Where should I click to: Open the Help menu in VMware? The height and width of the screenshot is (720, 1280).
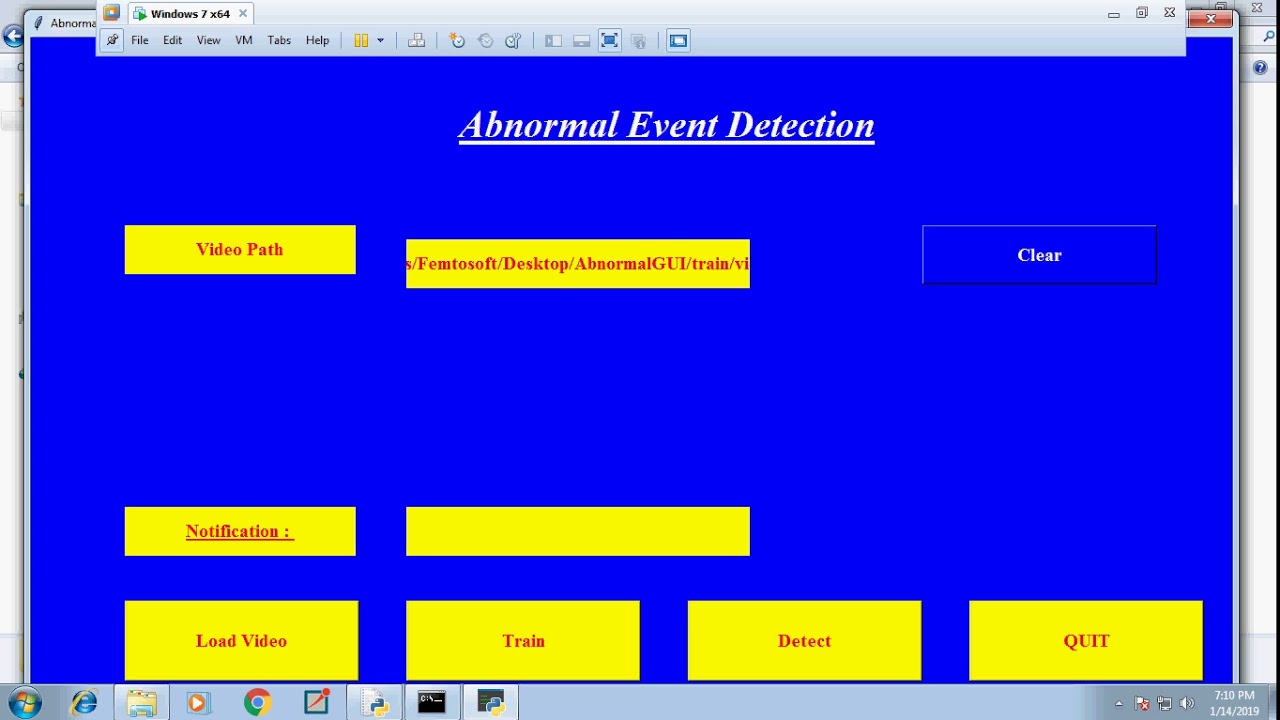coord(317,41)
